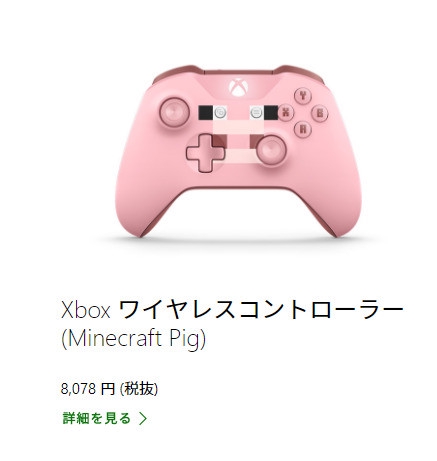
Task: Click the A button on the controller image
Action: pos(303,129)
